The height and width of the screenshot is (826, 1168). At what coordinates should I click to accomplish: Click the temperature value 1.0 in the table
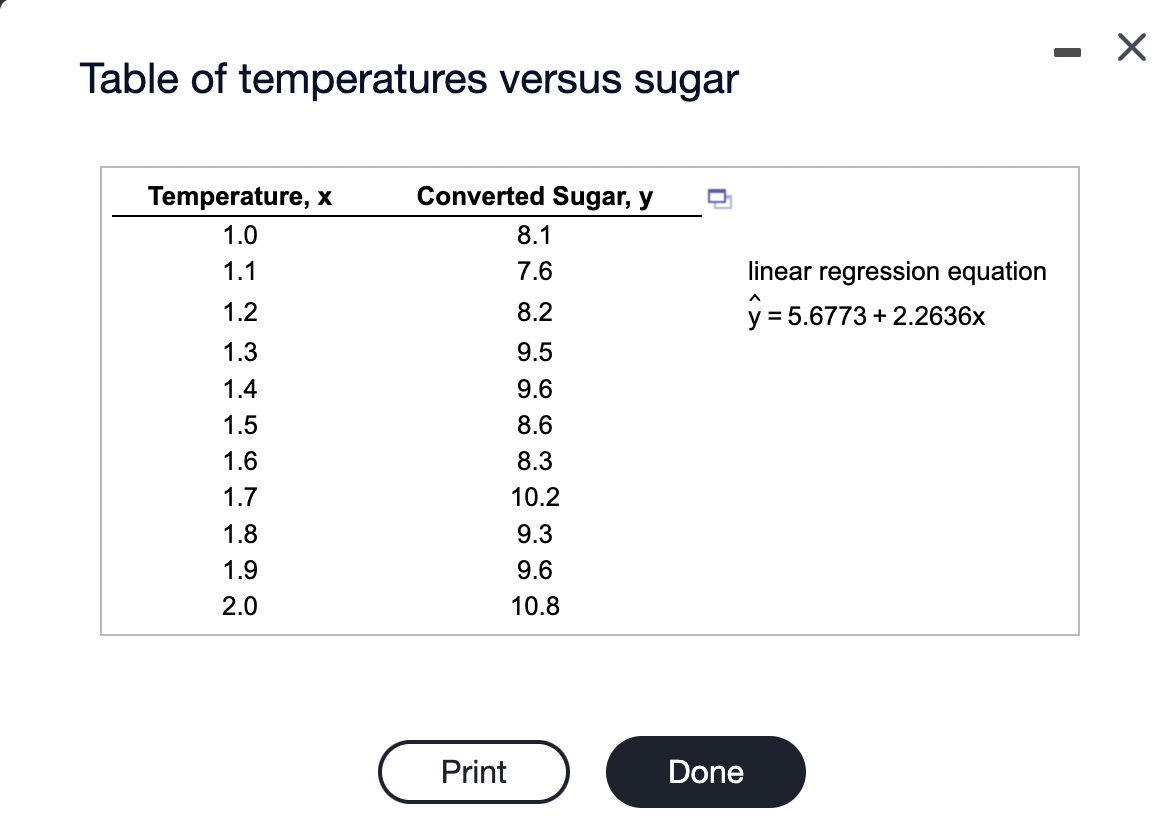(x=239, y=235)
